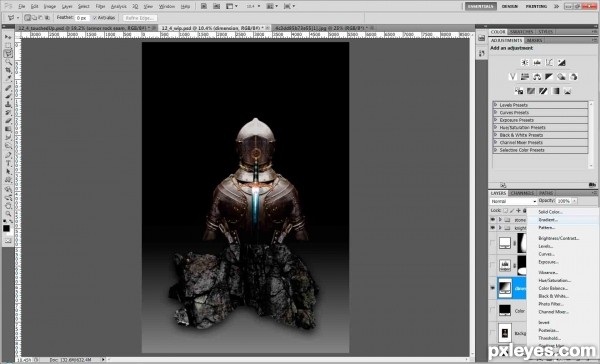Screen dimensions: 600x364
Task: Click the clip-to-layer icon at Adjustments panel bottom
Action: (503, 185)
